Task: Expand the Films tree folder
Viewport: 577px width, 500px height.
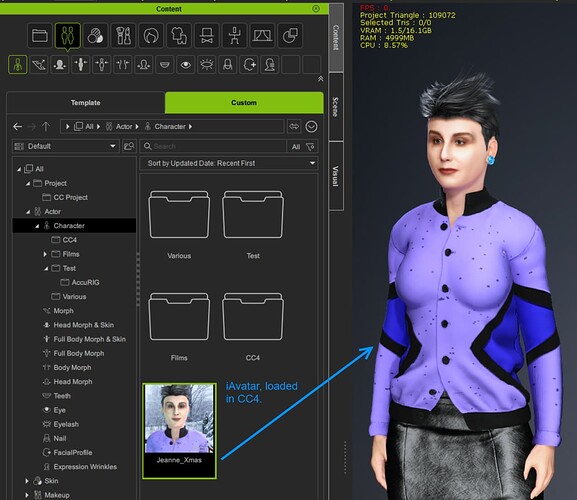Action: [x=45, y=254]
